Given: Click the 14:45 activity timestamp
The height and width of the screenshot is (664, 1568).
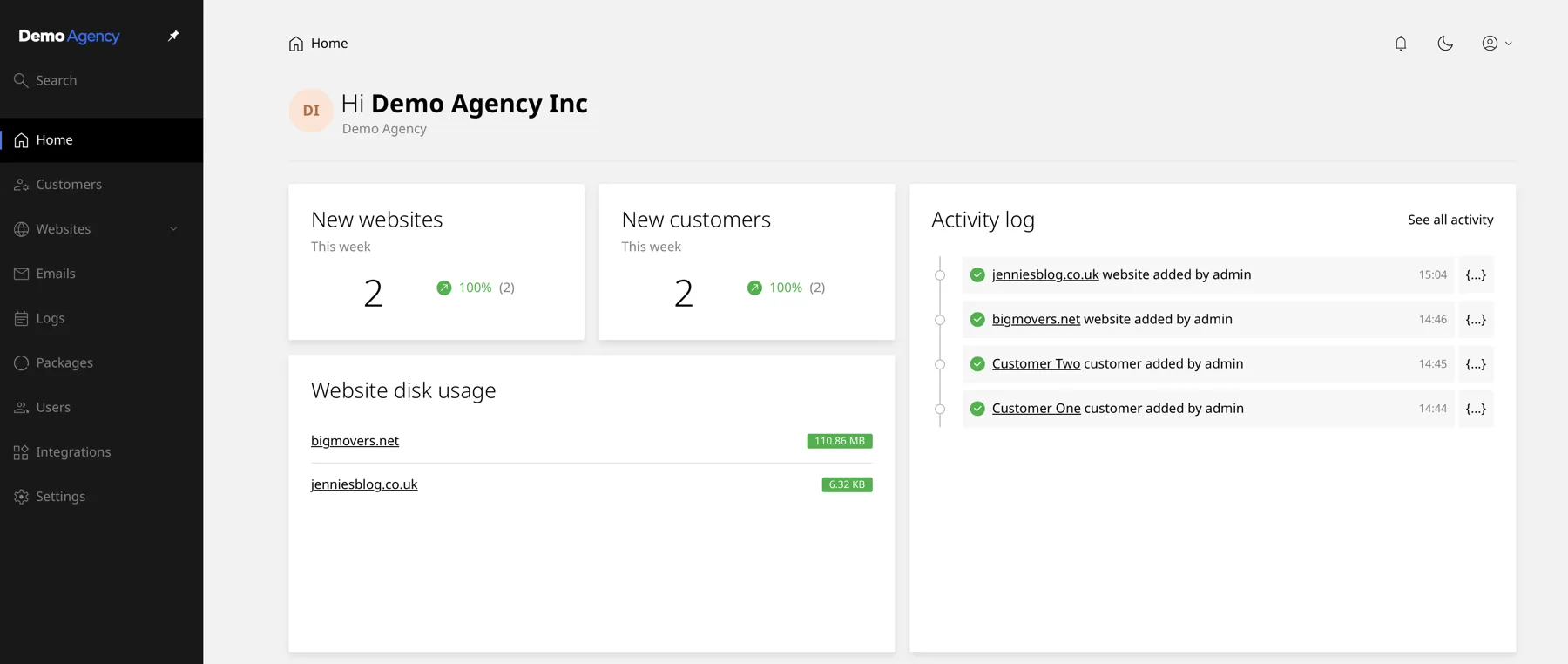Looking at the screenshot, I should click(1432, 363).
